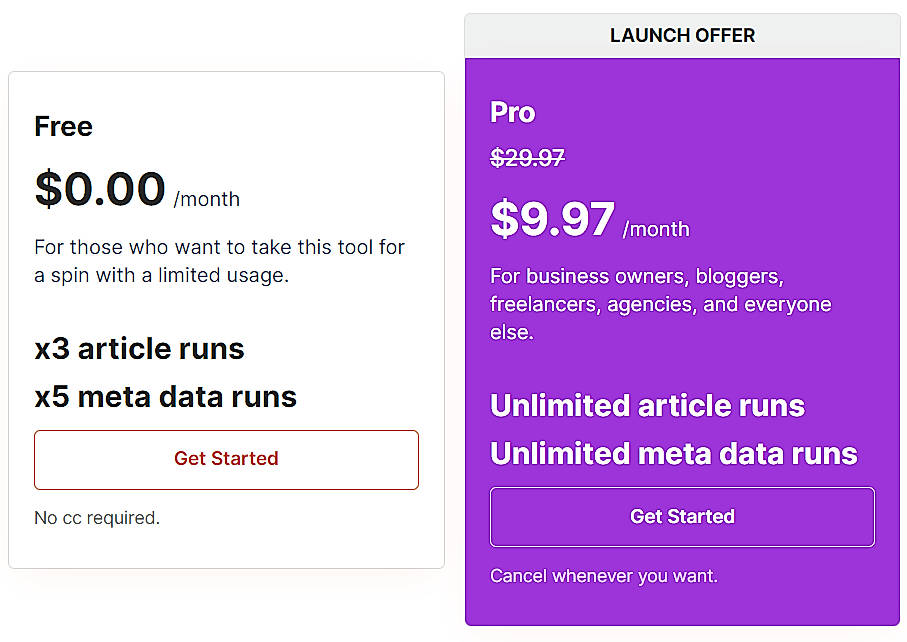The height and width of the screenshot is (642, 907).
Task: Click the Free plan heading
Action: click(63, 126)
